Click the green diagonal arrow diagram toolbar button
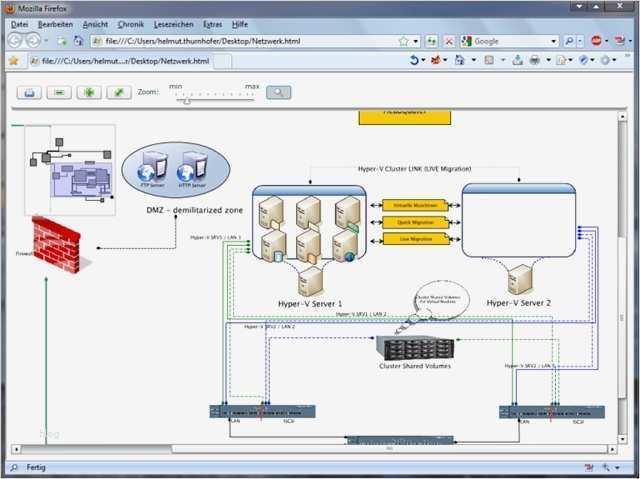The image size is (640, 479). (119, 93)
